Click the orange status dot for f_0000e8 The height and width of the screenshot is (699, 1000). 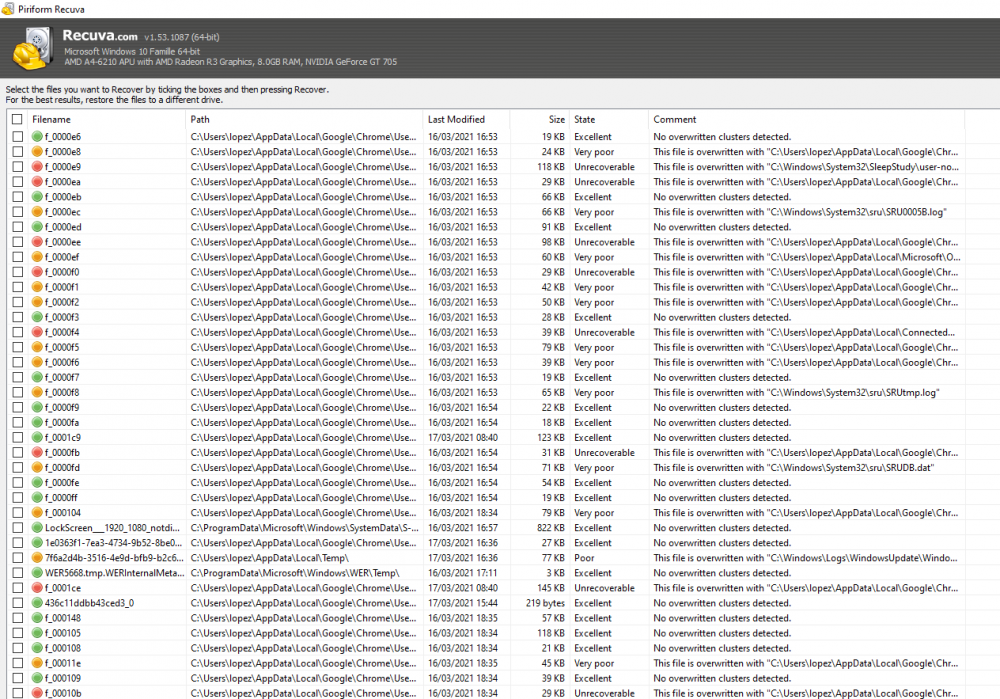(x=37, y=152)
